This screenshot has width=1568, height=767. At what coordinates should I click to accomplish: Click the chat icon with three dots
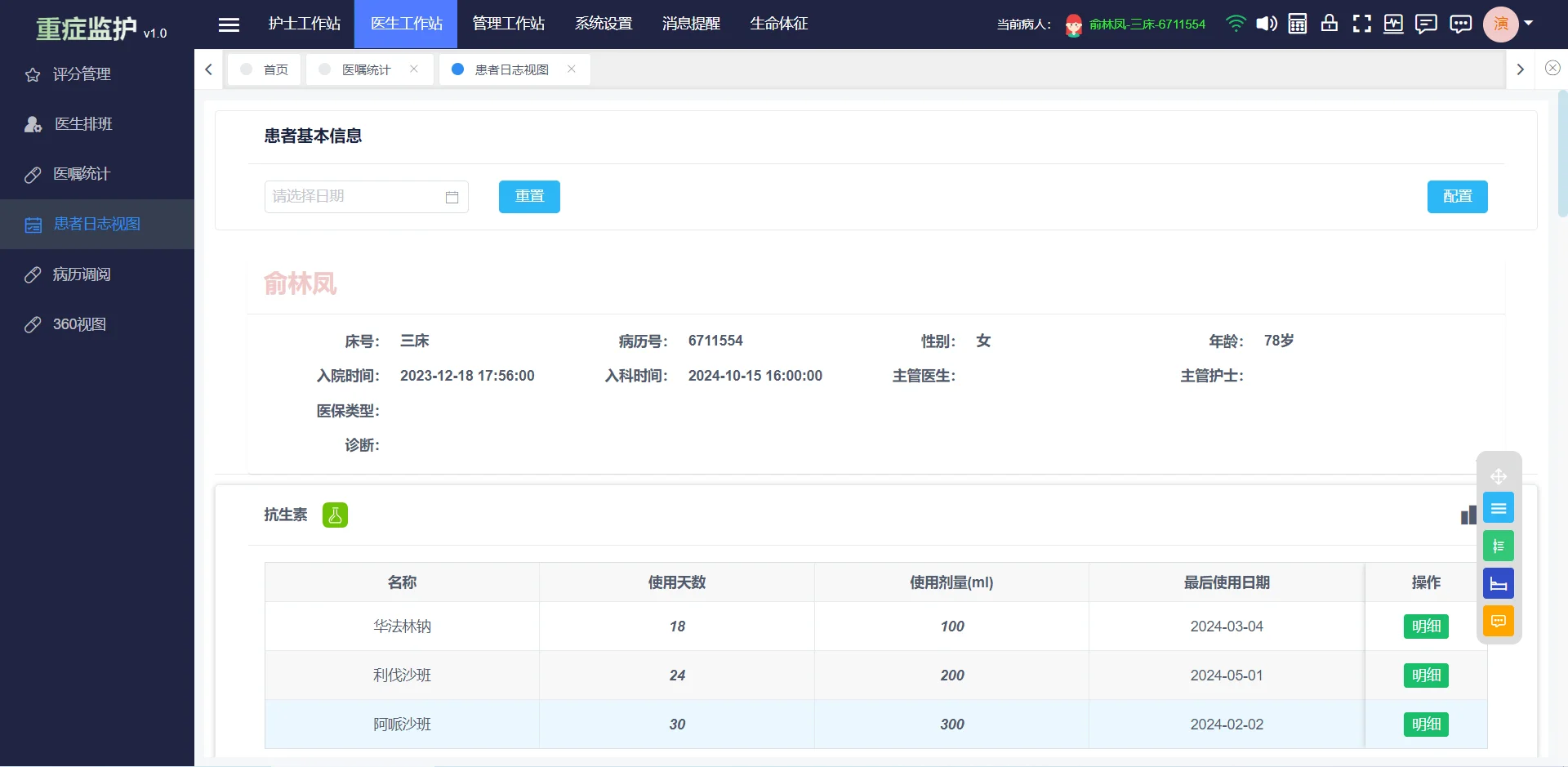(x=1460, y=24)
